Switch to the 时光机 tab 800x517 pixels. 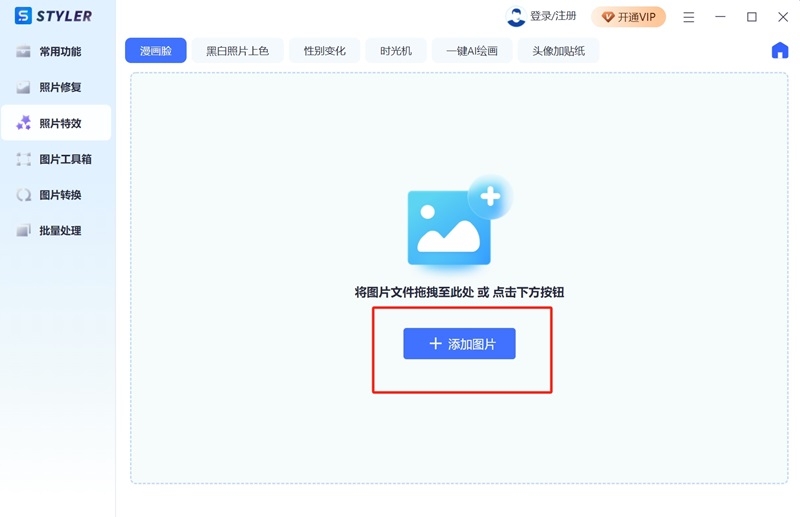[396, 51]
